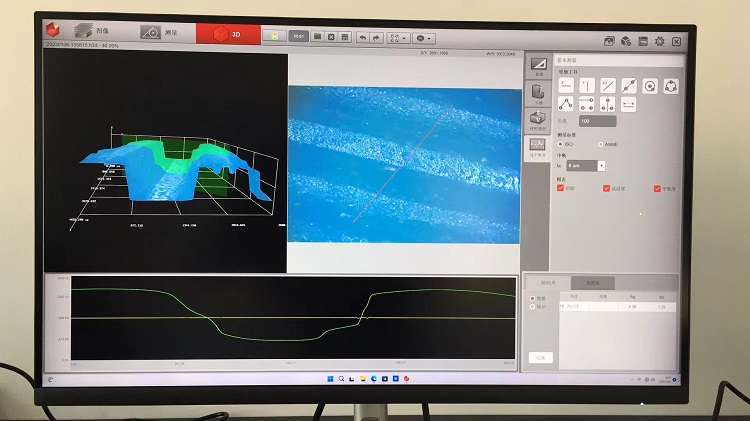Expand the circular-icon toolbar dropdown arrow
750x421 pixels.
tap(431, 37)
